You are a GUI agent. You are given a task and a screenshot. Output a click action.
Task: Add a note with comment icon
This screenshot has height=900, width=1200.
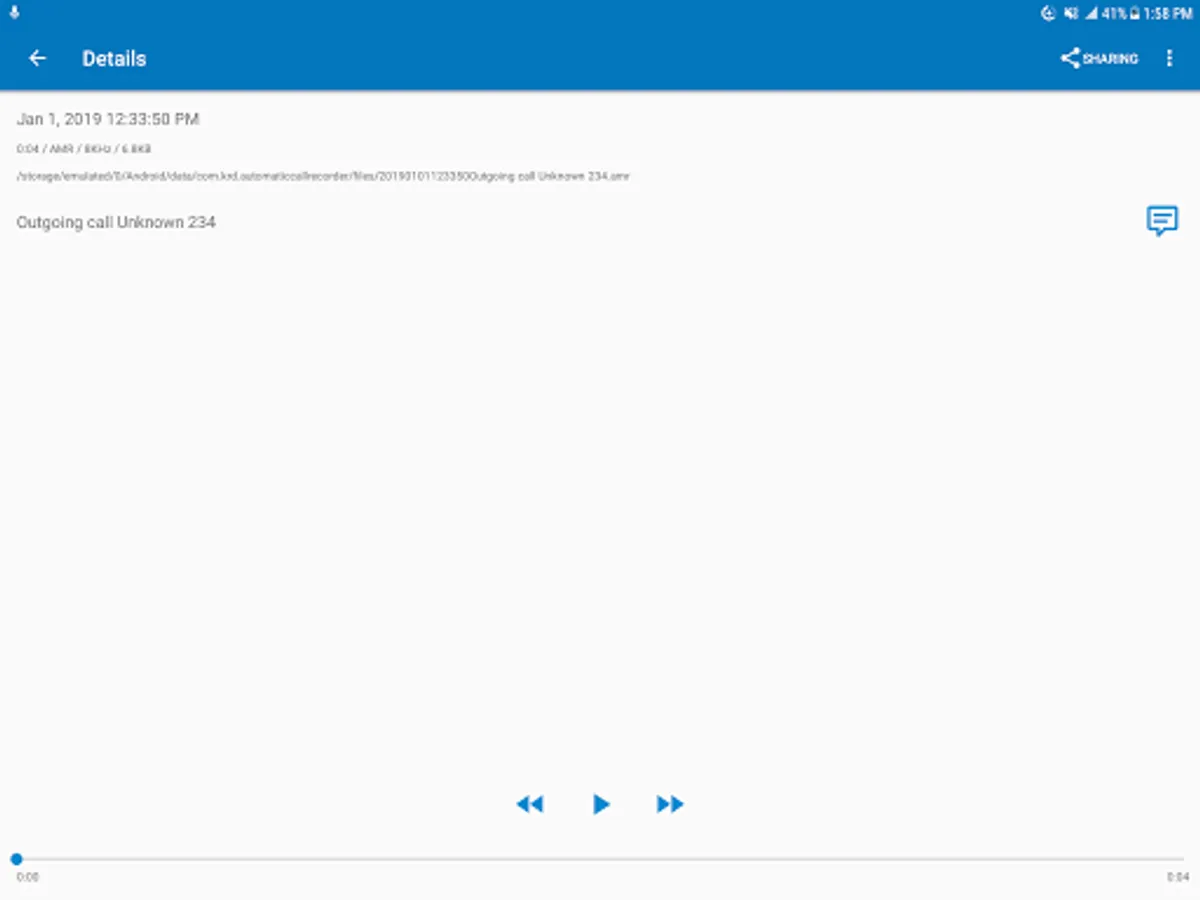[x=1161, y=221]
